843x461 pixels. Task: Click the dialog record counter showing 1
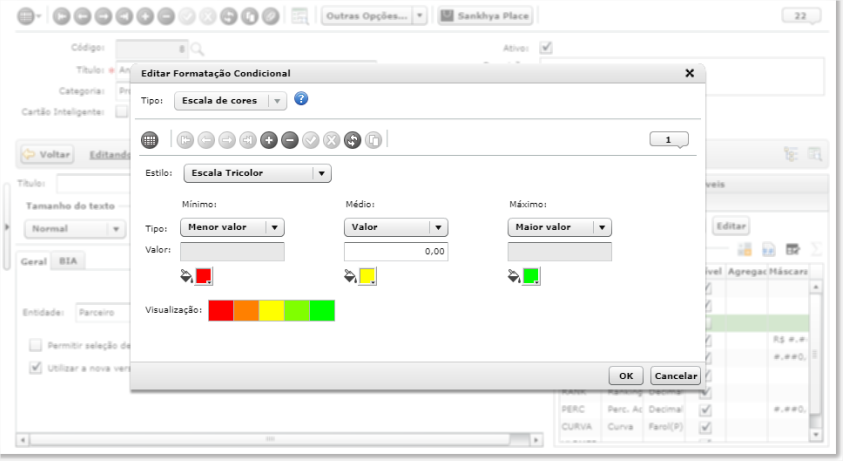click(x=669, y=140)
